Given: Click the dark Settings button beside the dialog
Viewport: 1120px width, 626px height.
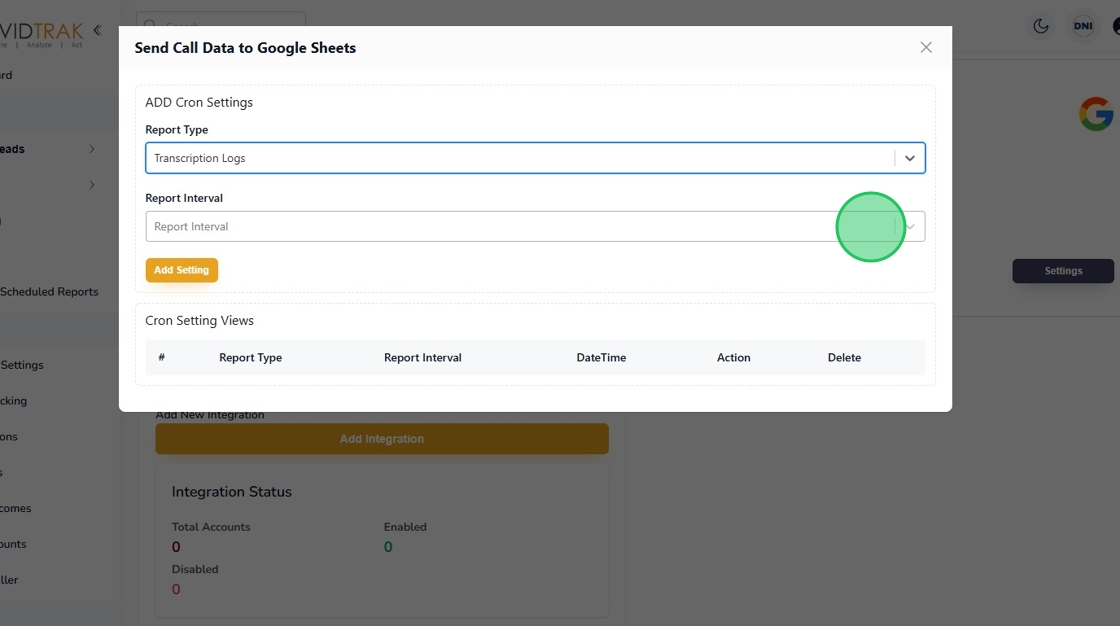Looking at the screenshot, I should tap(1063, 271).
